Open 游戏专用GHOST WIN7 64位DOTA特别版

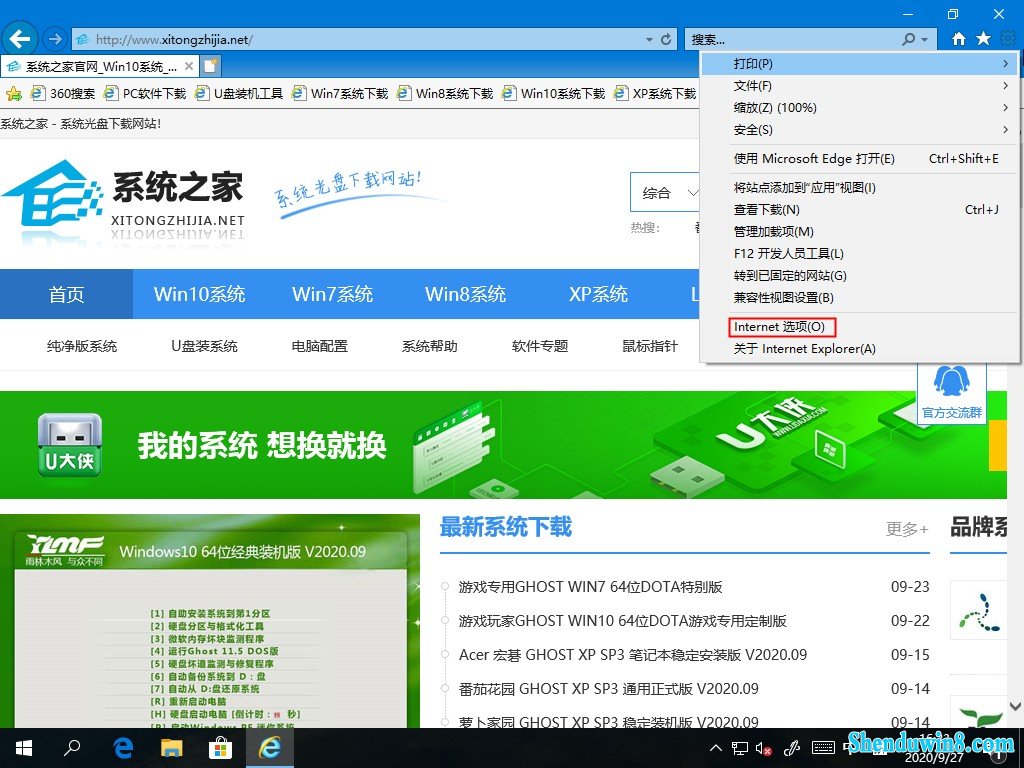tap(590, 587)
